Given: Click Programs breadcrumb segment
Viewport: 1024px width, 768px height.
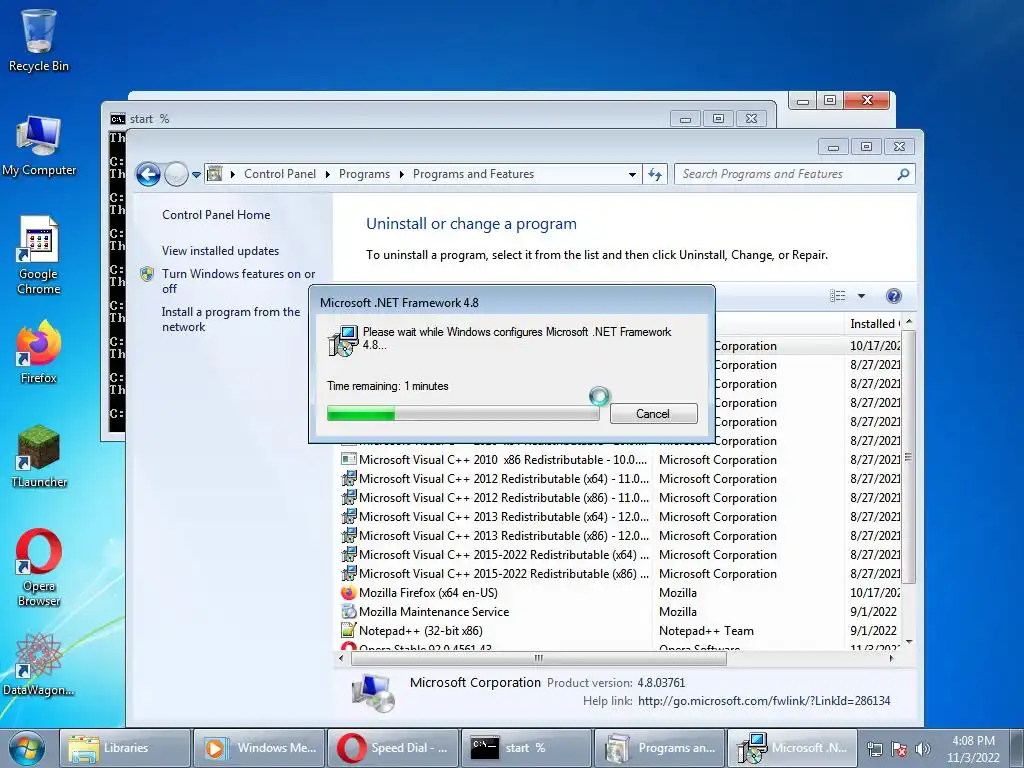Looking at the screenshot, I should tap(364, 174).
